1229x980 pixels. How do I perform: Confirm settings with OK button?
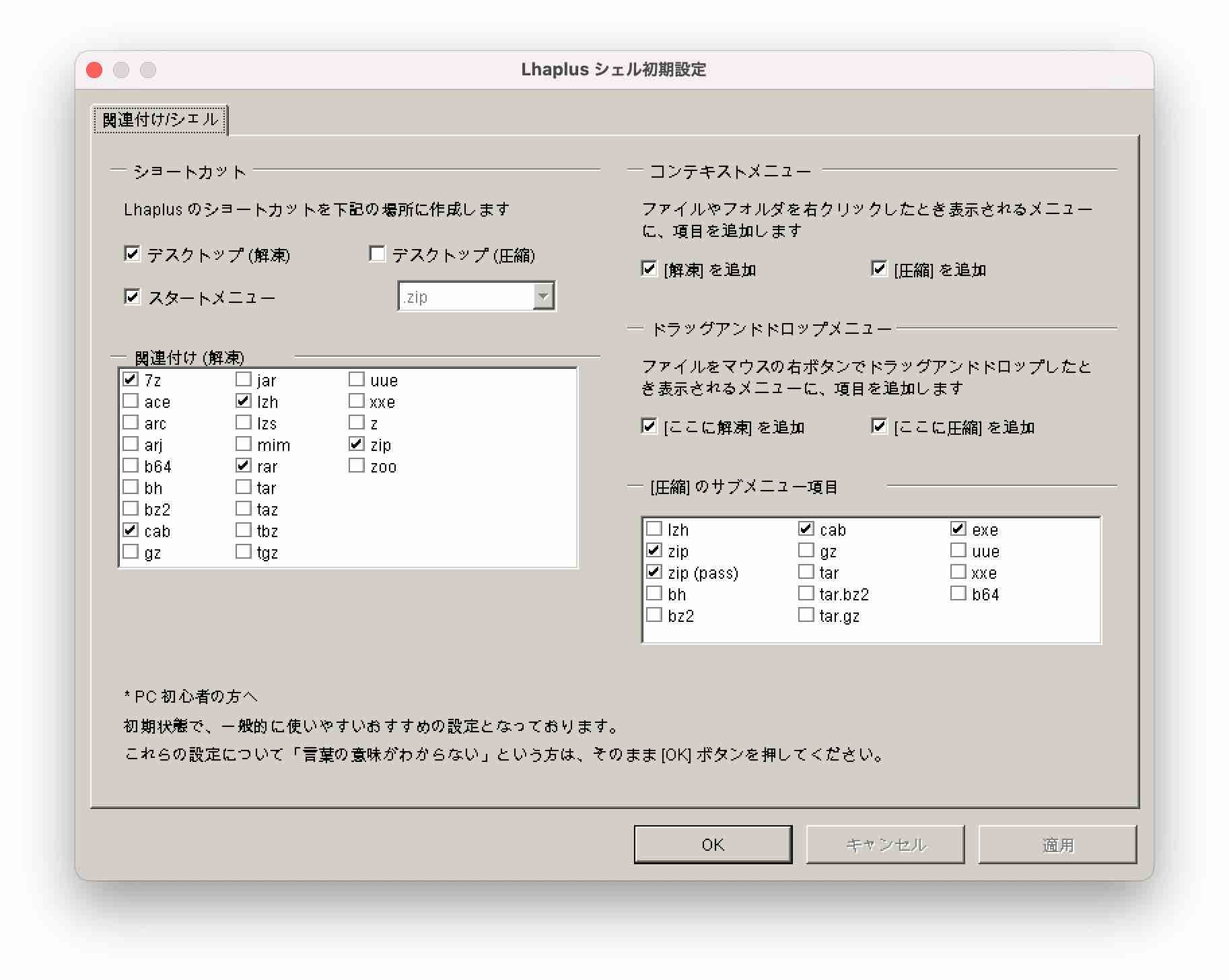(x=713, y=845)
